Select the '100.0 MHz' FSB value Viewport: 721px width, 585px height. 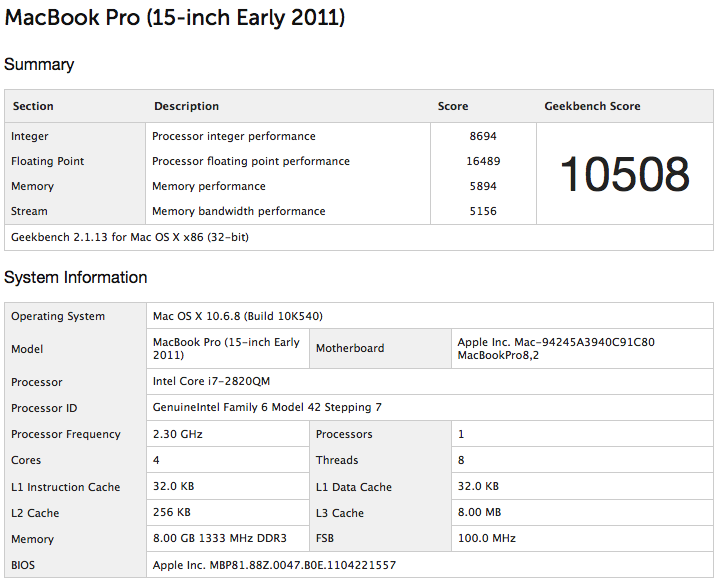(486, 538)
